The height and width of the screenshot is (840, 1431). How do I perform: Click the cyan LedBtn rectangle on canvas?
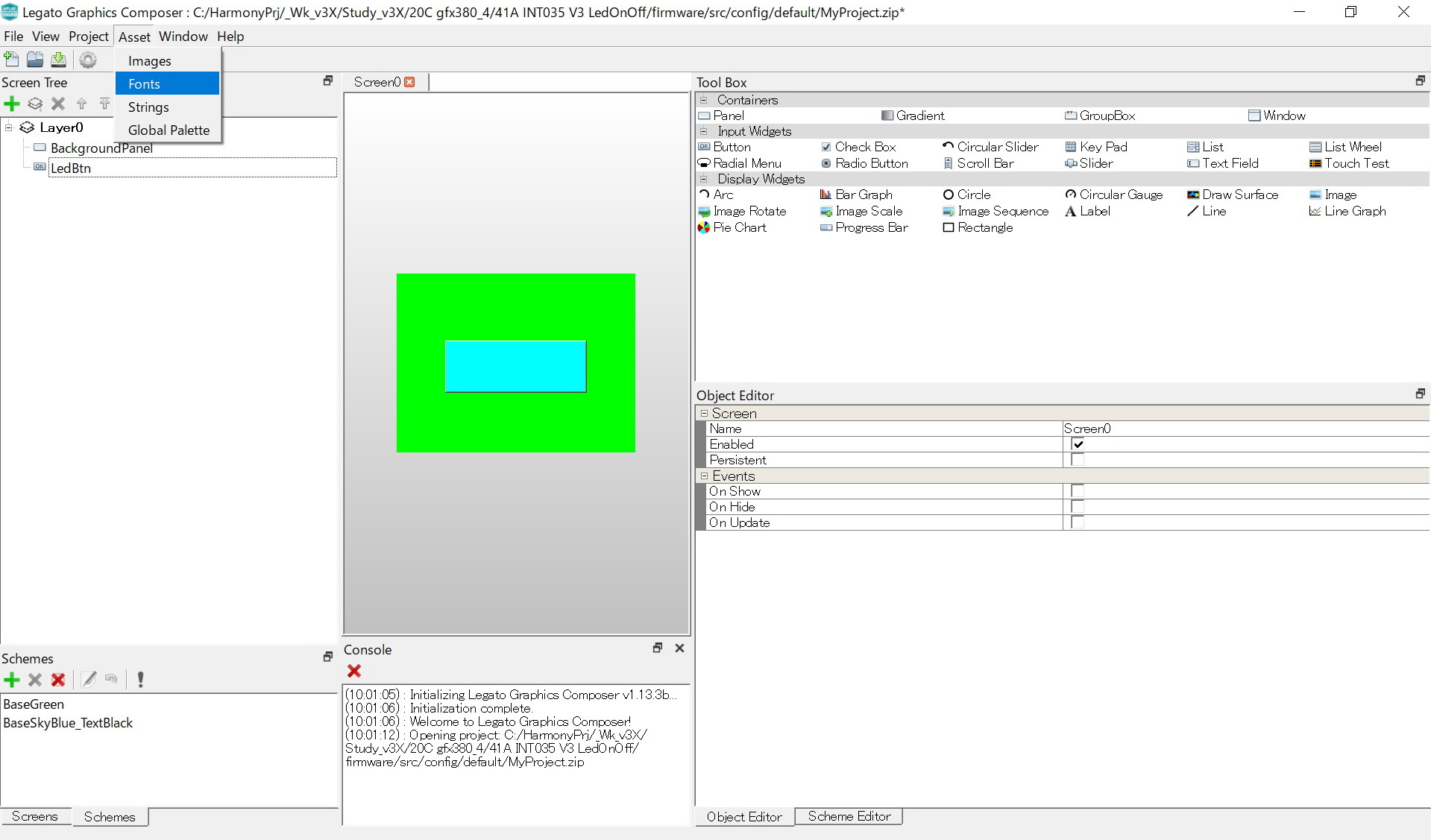(515, 366)
